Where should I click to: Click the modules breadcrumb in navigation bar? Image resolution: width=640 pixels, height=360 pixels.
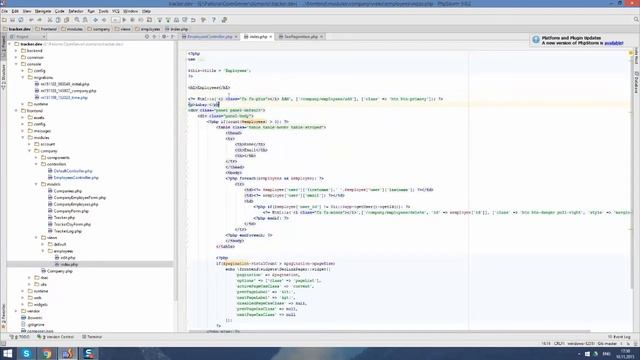pyautogui.click(x=72, y=29)
